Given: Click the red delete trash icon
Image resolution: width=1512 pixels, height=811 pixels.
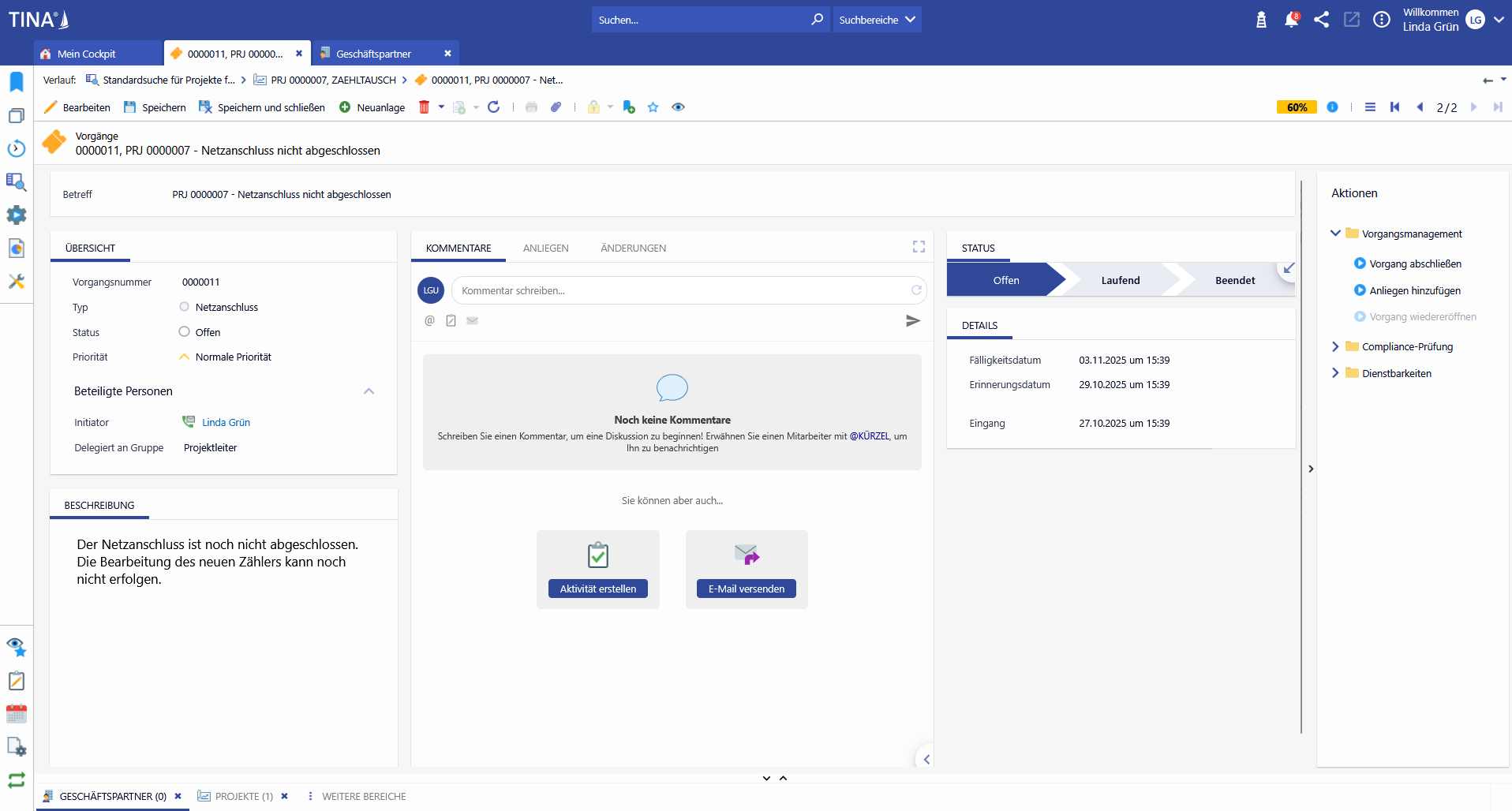Looking at the screenshot, I should [x=424, y=107].
